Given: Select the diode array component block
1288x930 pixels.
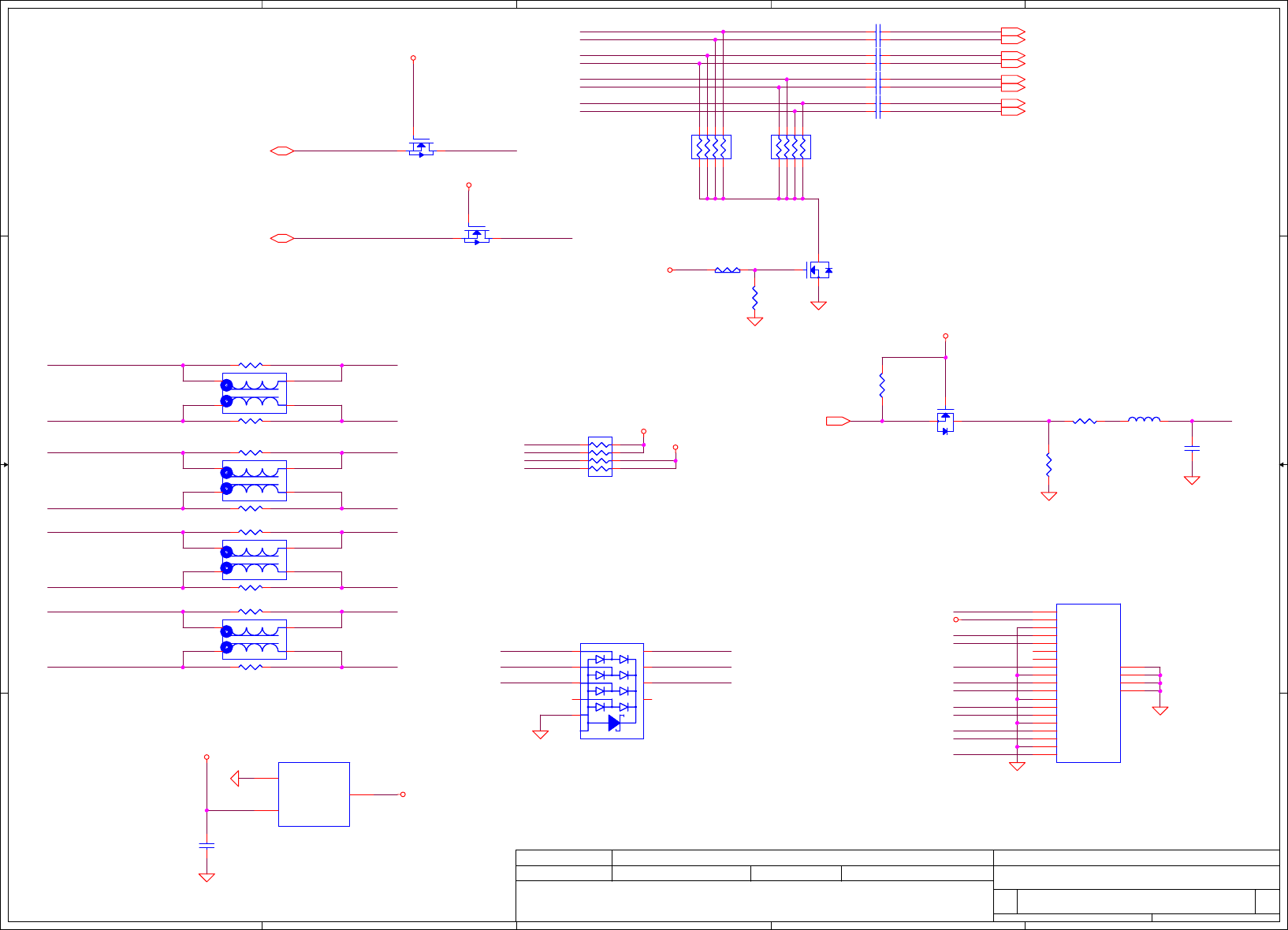Looking at the screenshot, I should click(612, 691).
